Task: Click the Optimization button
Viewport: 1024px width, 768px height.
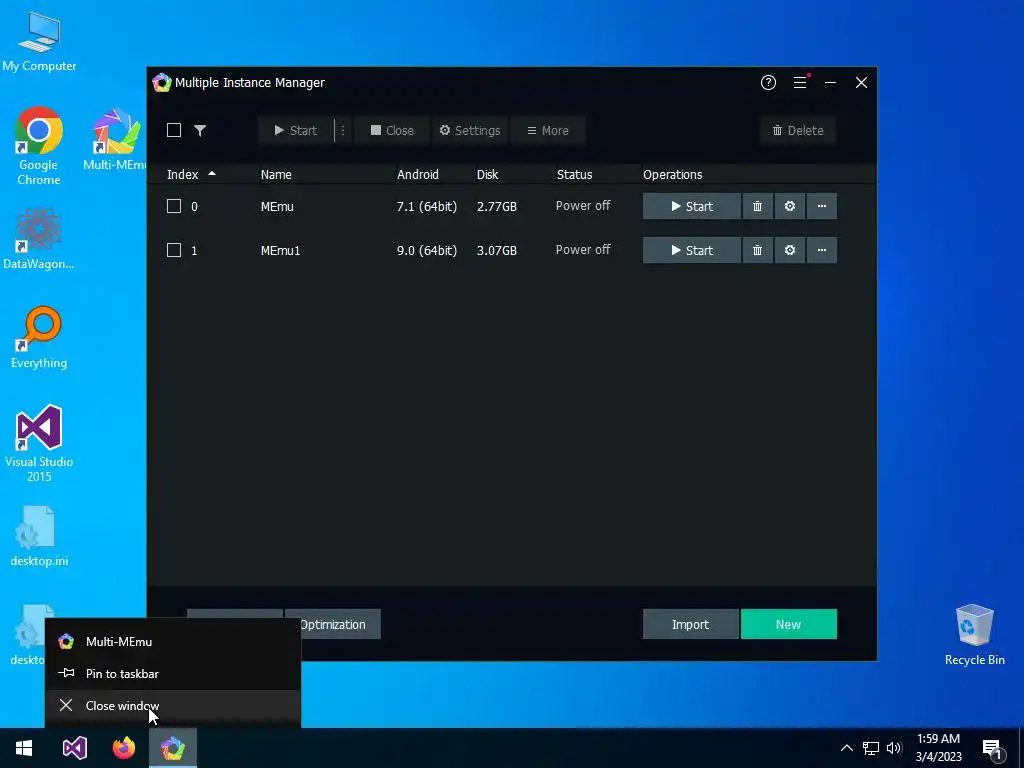Action: pyautogui.click(x=340, y=624)
